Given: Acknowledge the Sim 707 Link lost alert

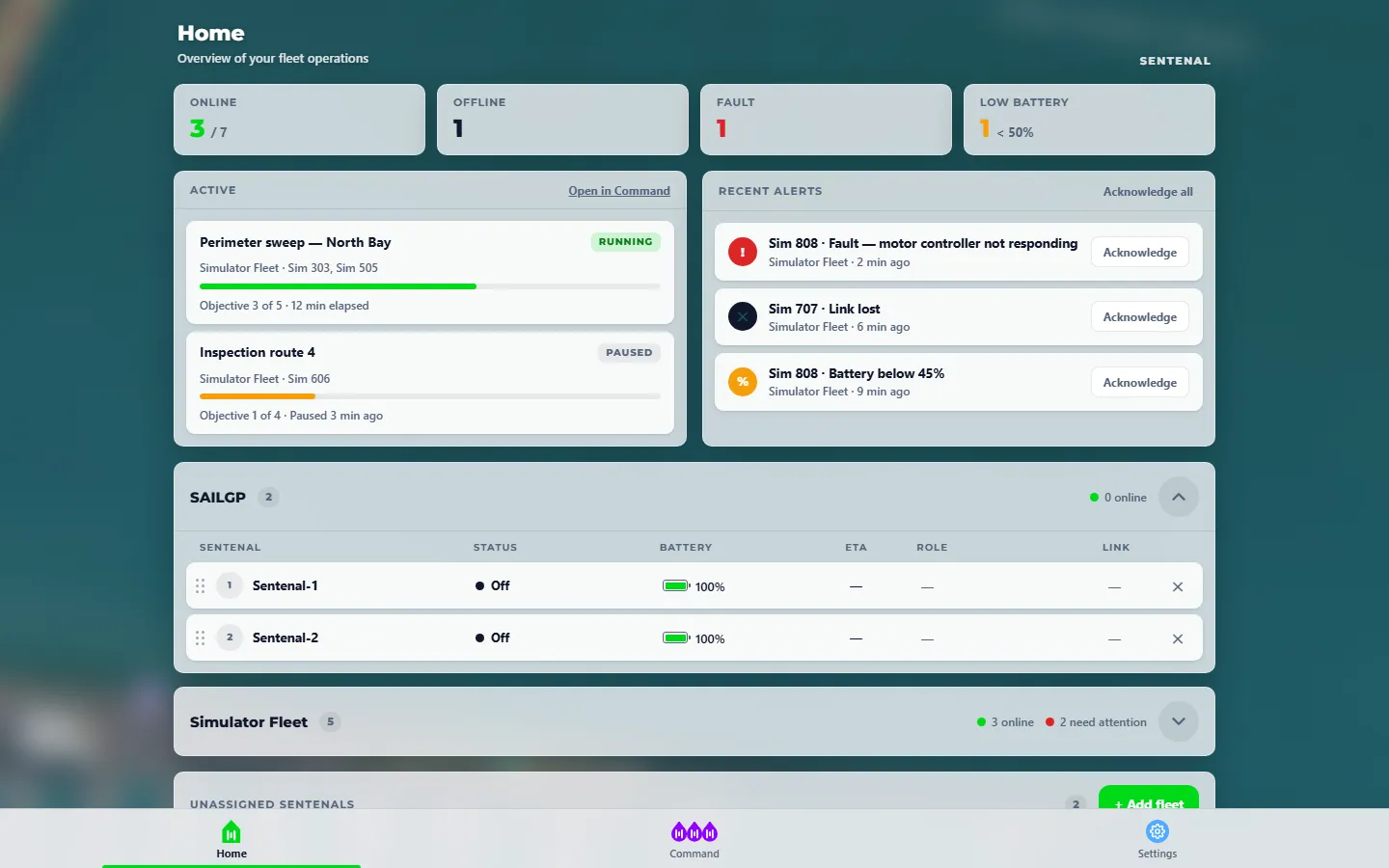Looking at the screenshot, I should pos(1140,316).
